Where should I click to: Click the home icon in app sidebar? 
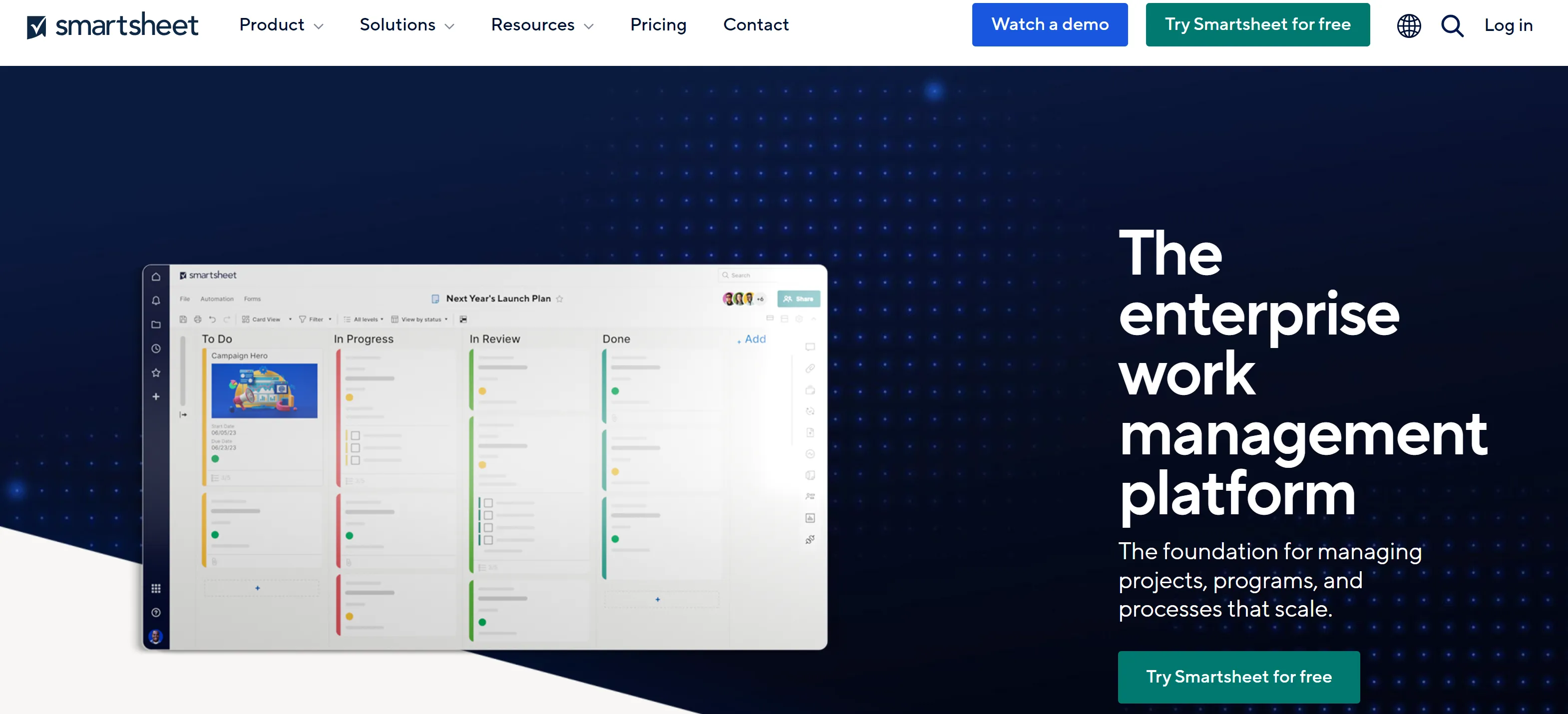tap(156, 277)
